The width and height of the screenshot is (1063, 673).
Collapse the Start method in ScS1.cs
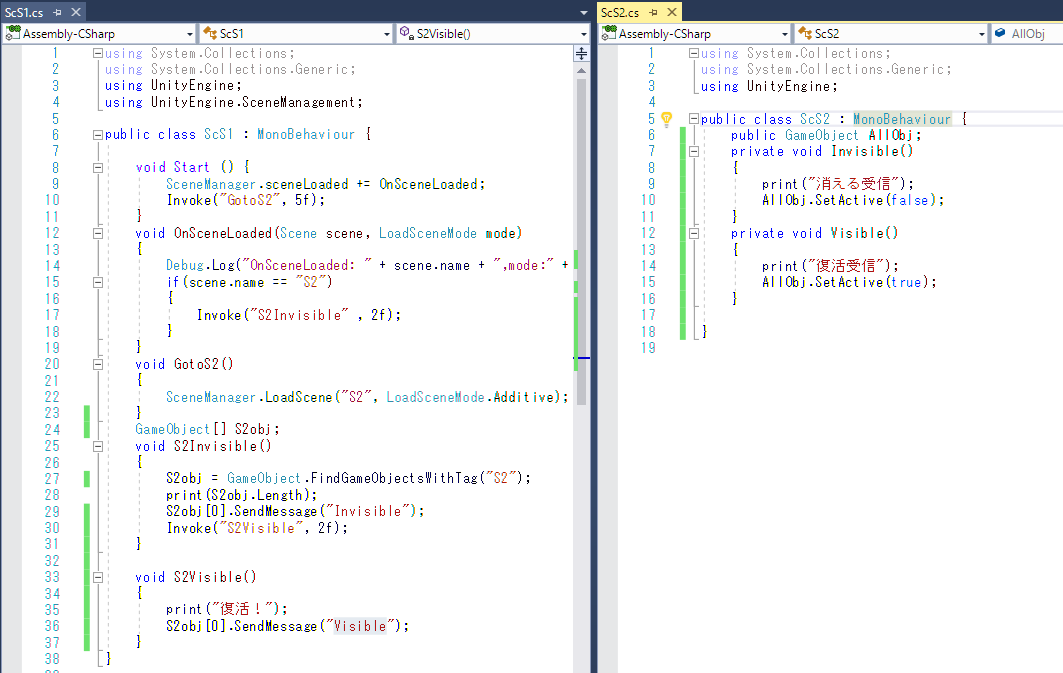click(98, 167)
